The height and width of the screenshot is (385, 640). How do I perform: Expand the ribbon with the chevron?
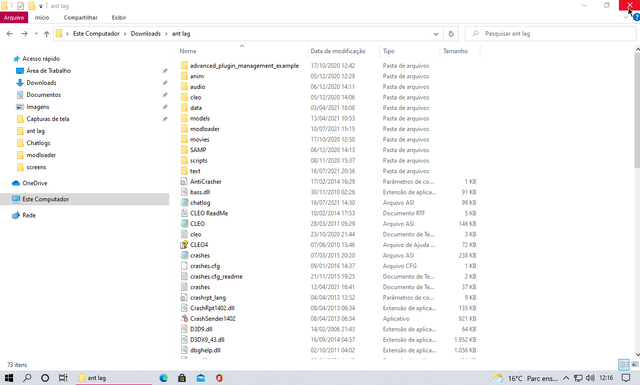coord(626,18)
